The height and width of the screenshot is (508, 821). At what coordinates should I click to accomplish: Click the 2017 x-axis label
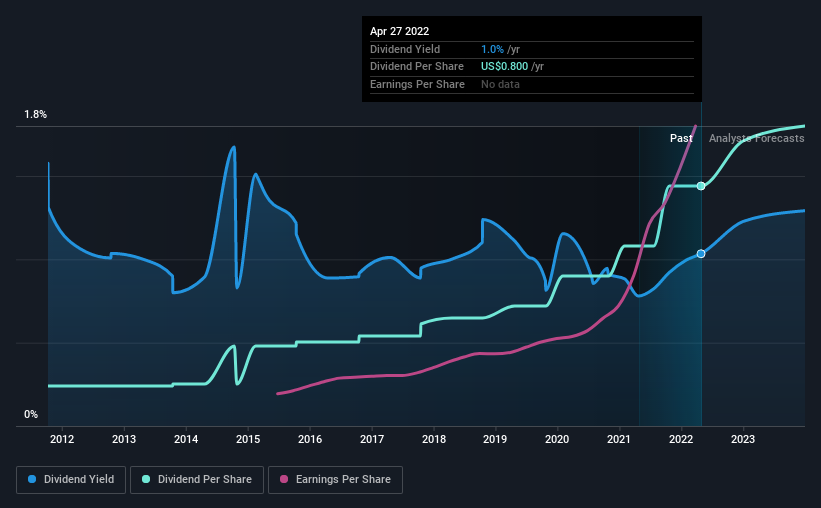point(372,439)
